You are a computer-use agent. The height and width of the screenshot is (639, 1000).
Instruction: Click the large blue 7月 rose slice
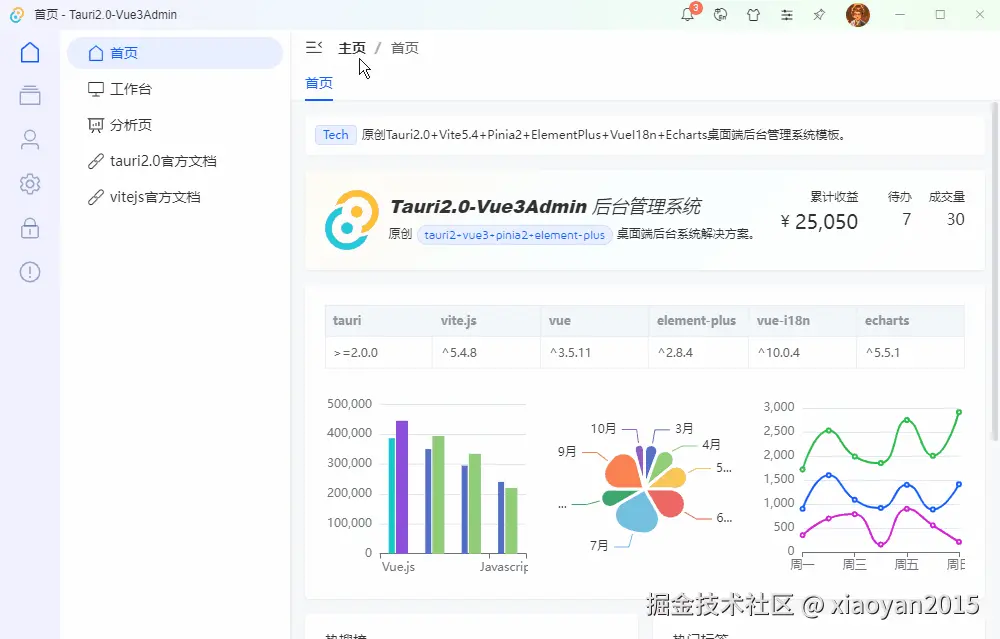636,512
